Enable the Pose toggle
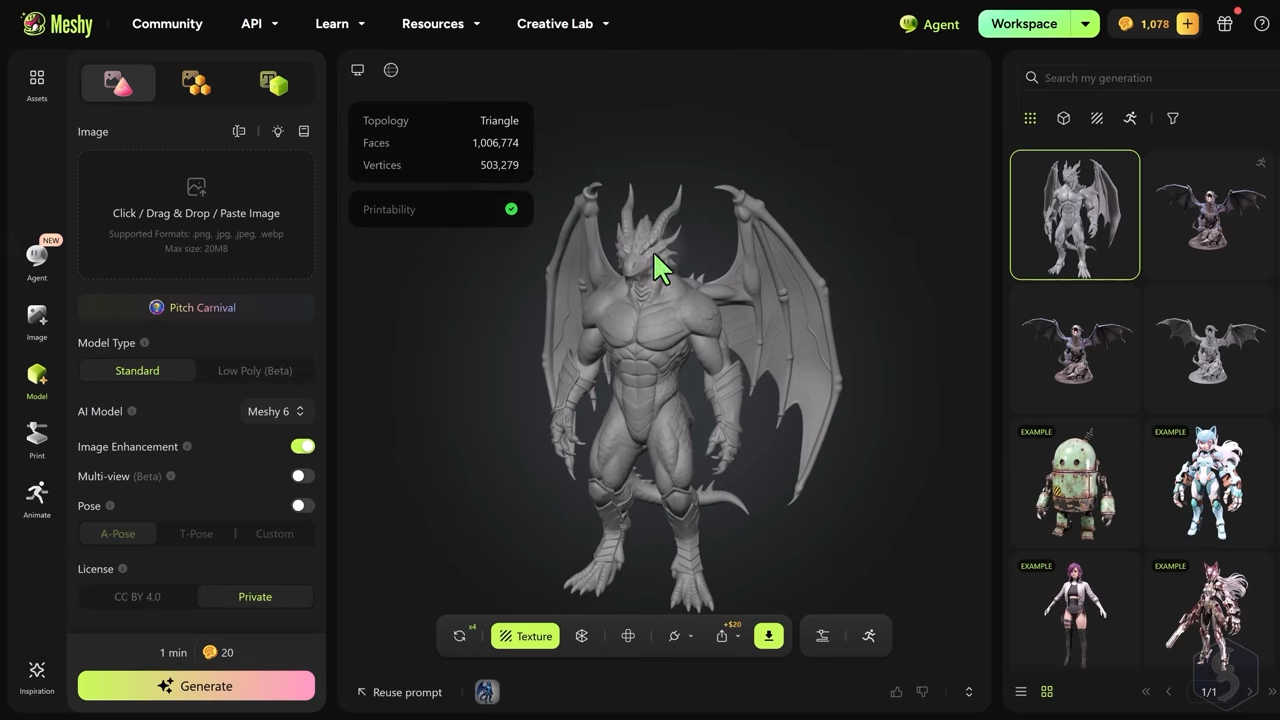Screen dimensions: 1280x720 [302, 506]
